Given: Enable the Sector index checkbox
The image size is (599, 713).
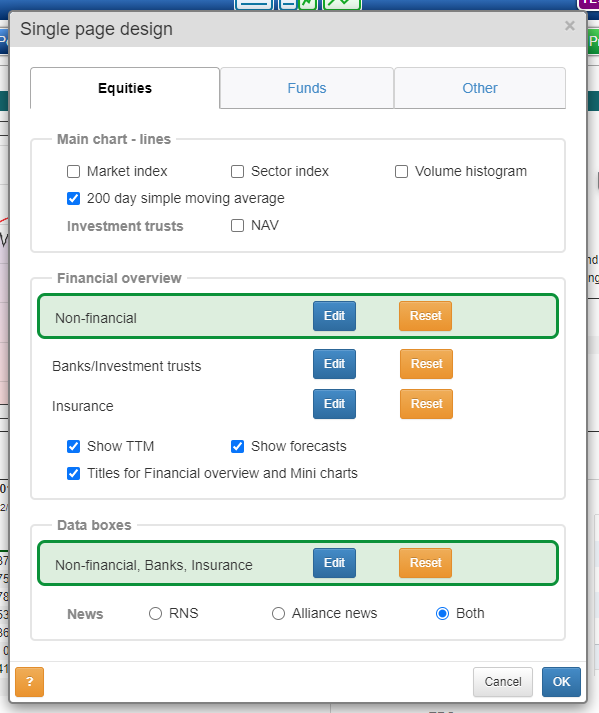Looking at the screenshot, I should tap(237, 171).
